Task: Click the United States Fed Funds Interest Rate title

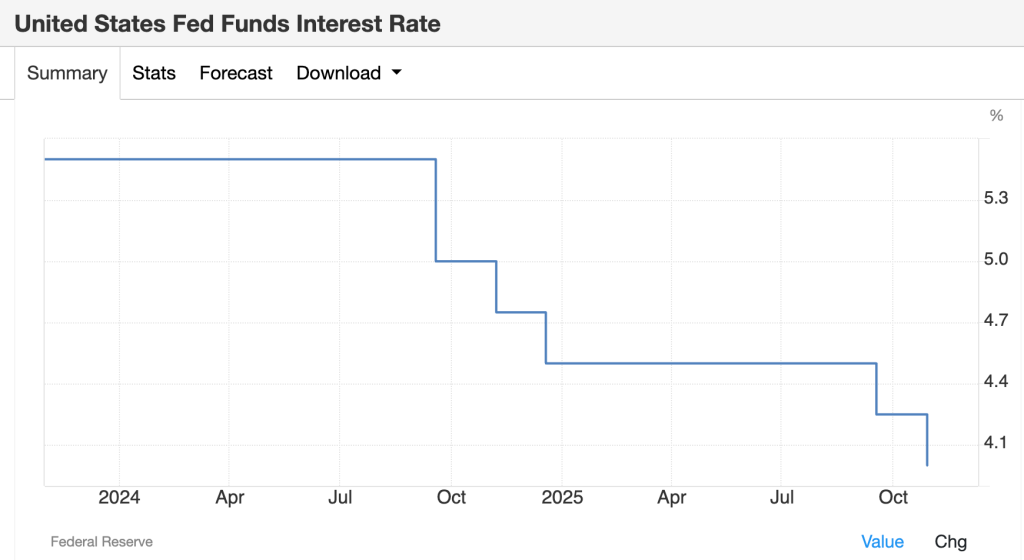Action: point(227,23)
